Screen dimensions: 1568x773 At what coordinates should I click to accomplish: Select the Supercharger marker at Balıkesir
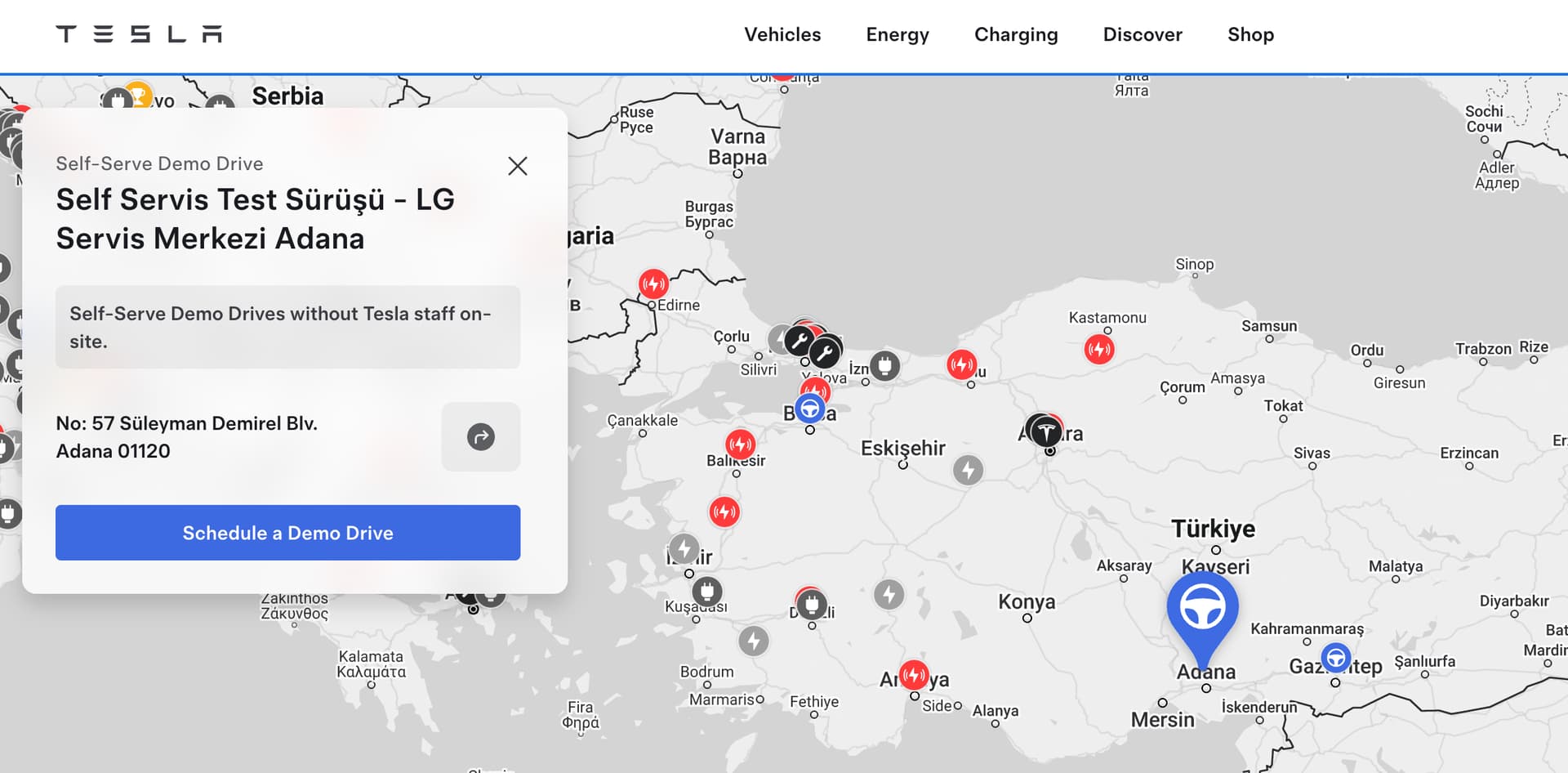click(x=741, y=445)
